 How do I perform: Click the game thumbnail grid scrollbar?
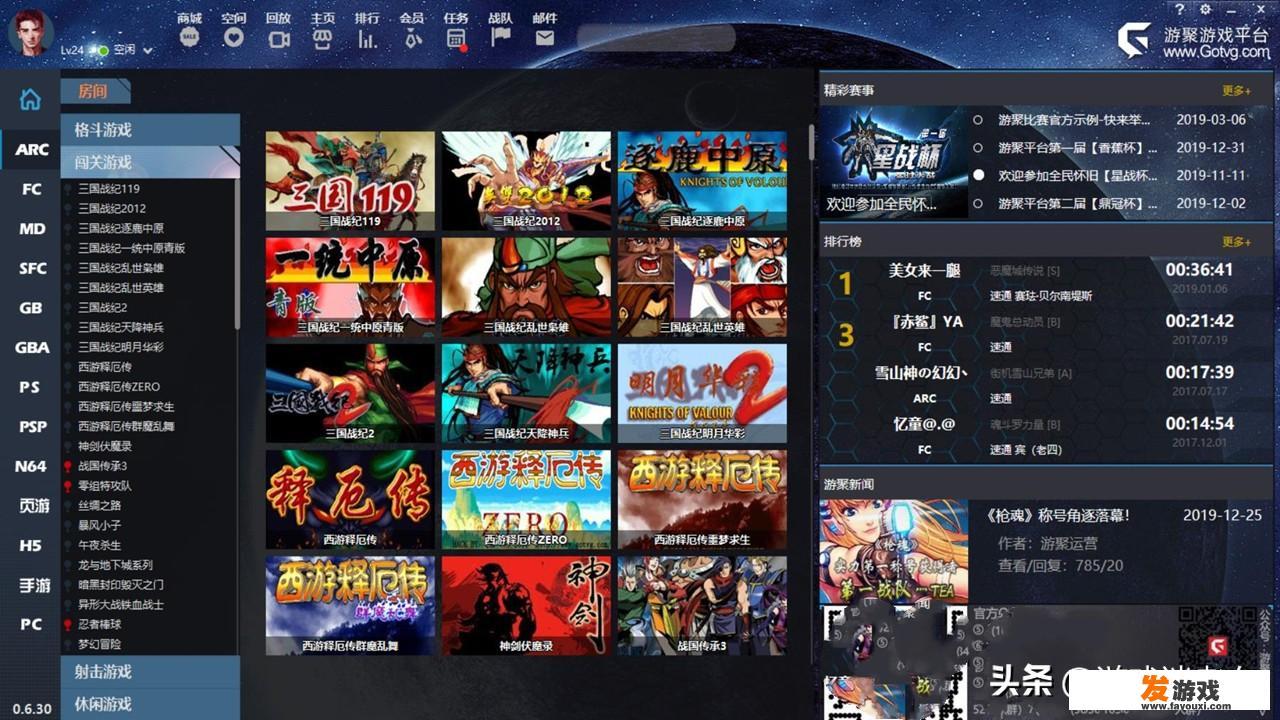tap(812, 140)
